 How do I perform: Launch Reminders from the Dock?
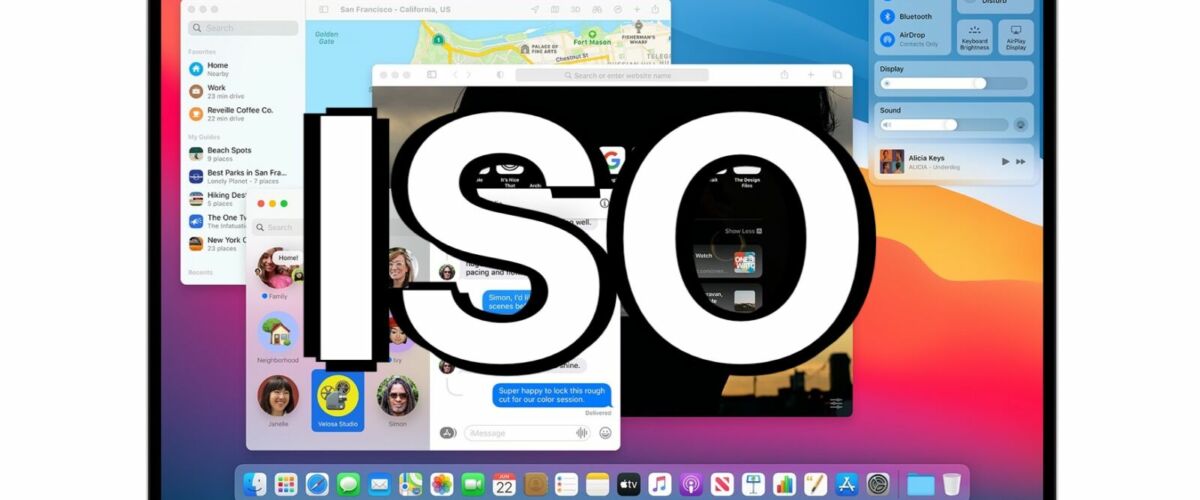[567, 485]
